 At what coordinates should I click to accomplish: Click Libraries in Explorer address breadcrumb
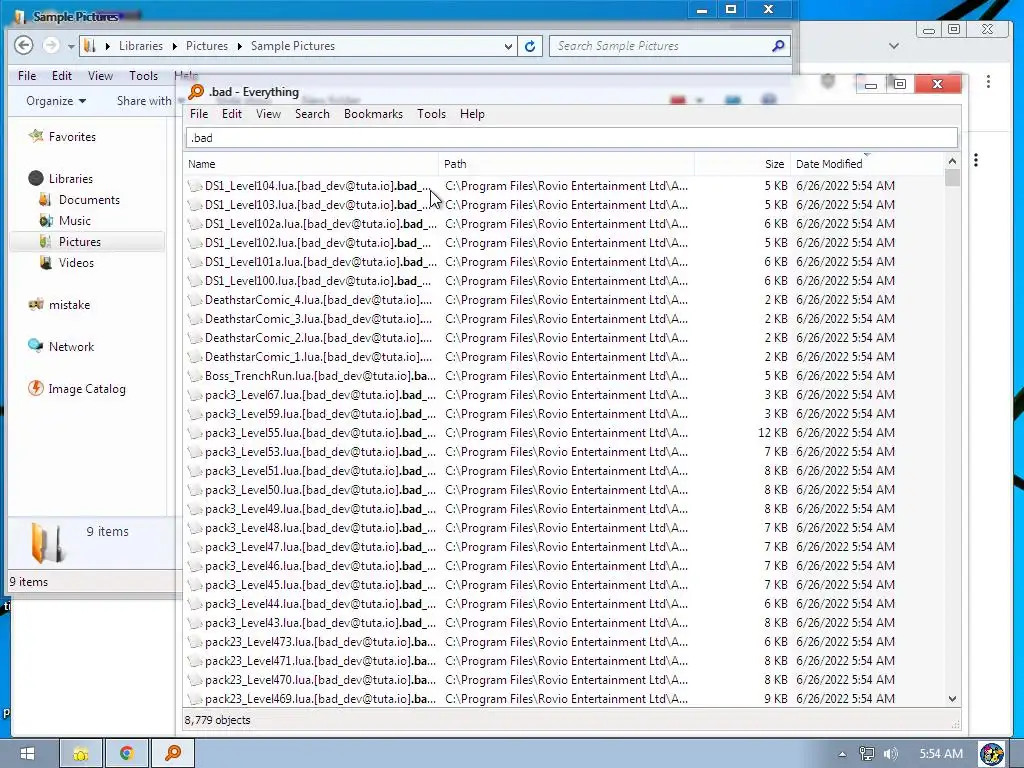141,46
